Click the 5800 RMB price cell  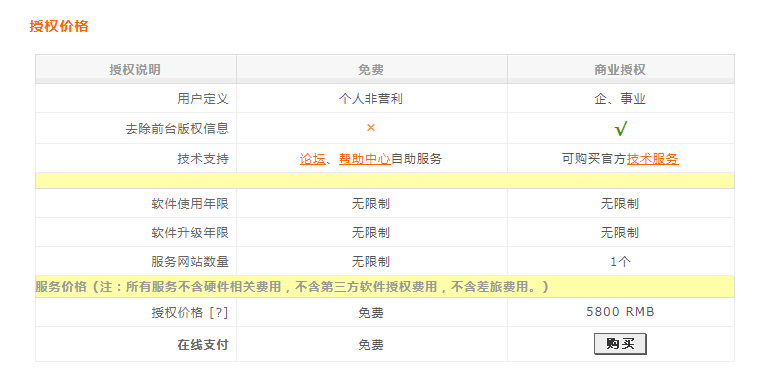(x=620, y=312)
